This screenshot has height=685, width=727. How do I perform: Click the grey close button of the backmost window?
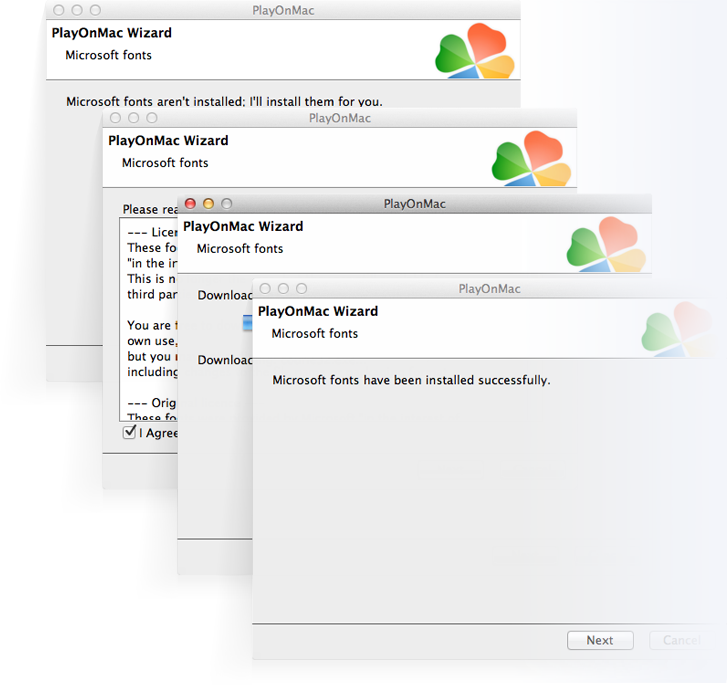[x=59, y=10]
